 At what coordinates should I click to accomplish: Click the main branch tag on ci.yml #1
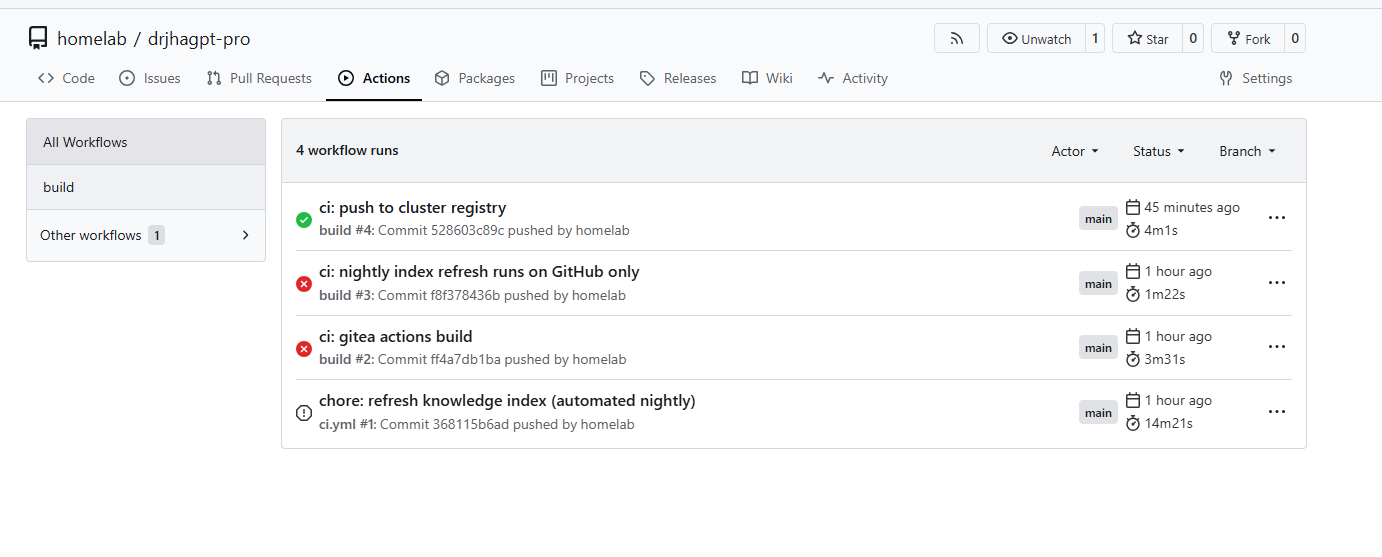click(1098, 413)
